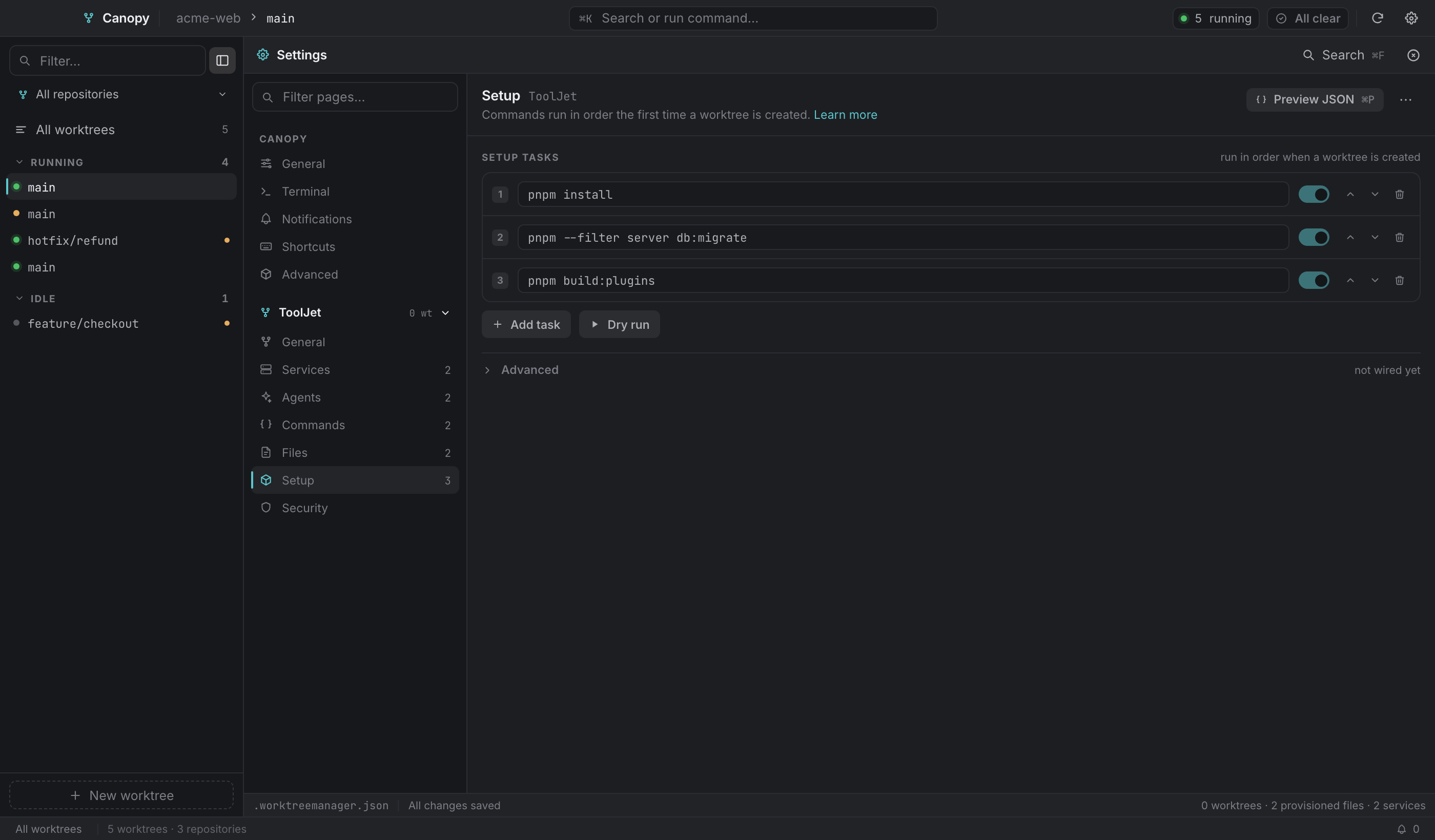
Task: Expand the ToolJet repository chevron
Action: pyautogui.click(x=445, y=313)
